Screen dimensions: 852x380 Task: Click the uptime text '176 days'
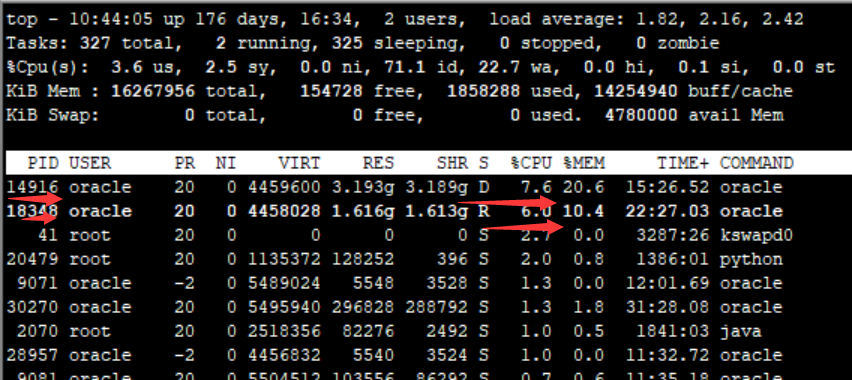[236, 20]
